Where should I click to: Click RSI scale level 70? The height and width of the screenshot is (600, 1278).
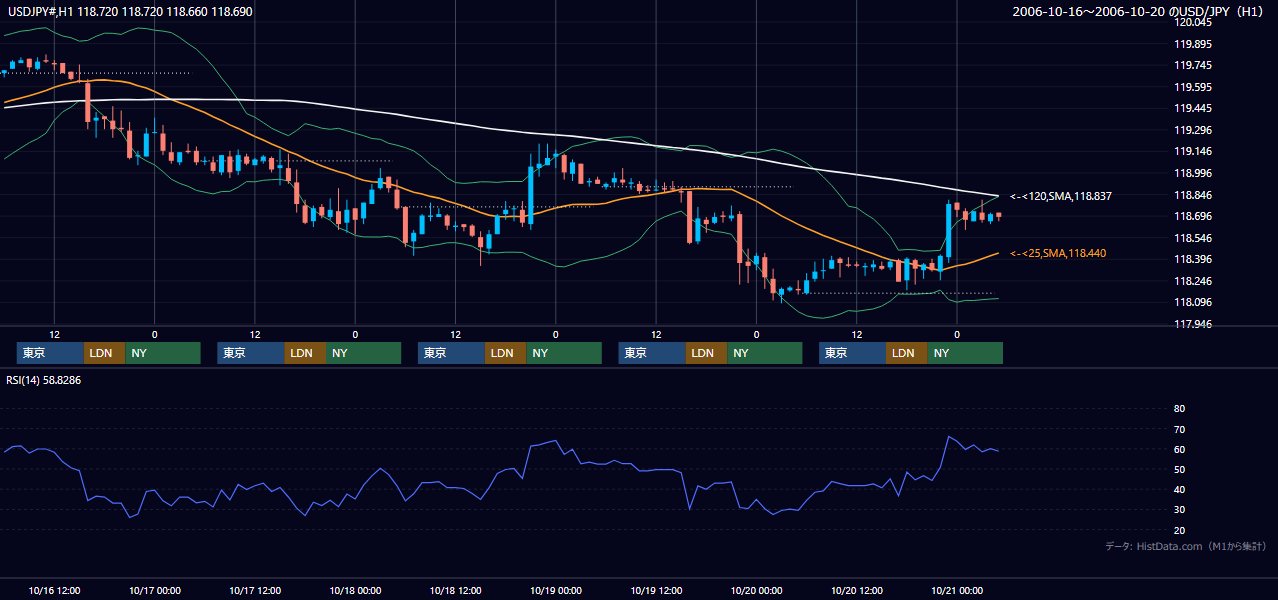[1179, 429]
